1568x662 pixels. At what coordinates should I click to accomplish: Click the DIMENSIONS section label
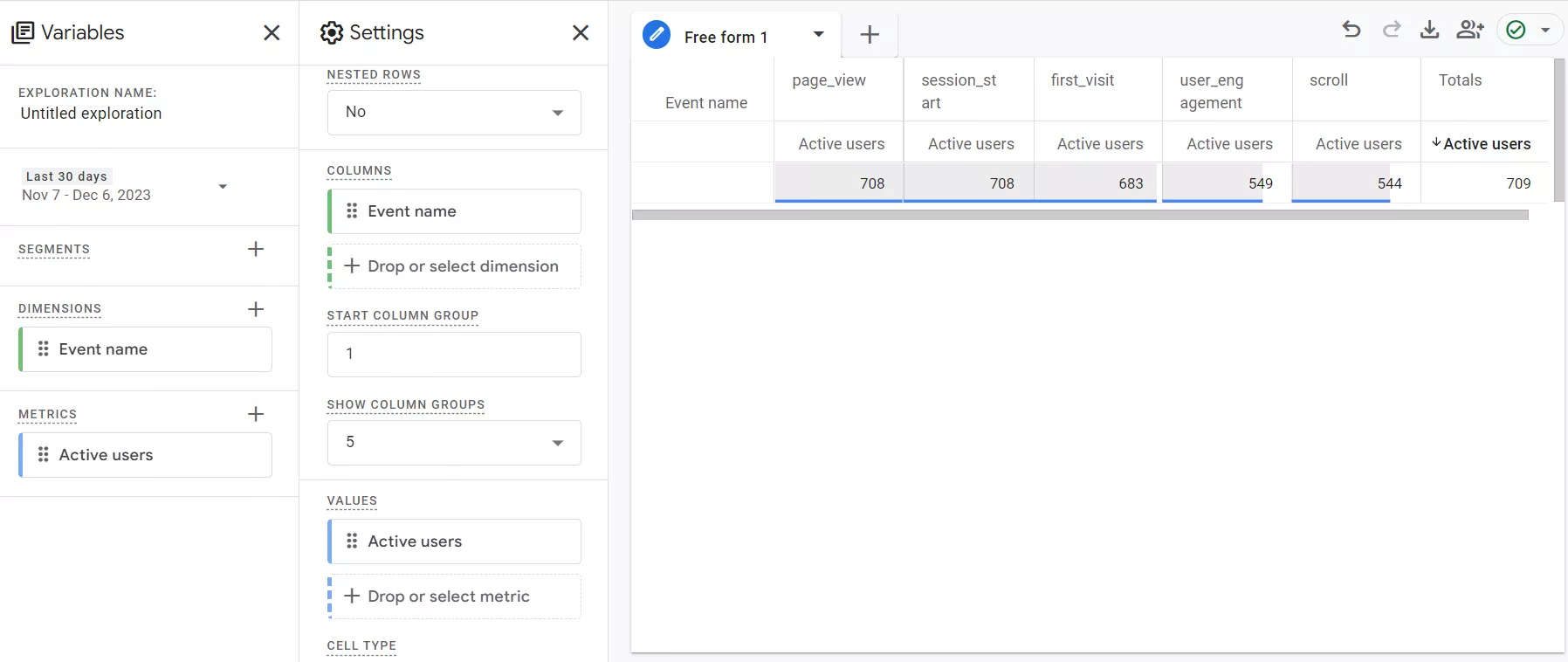[x=59, y=308]
